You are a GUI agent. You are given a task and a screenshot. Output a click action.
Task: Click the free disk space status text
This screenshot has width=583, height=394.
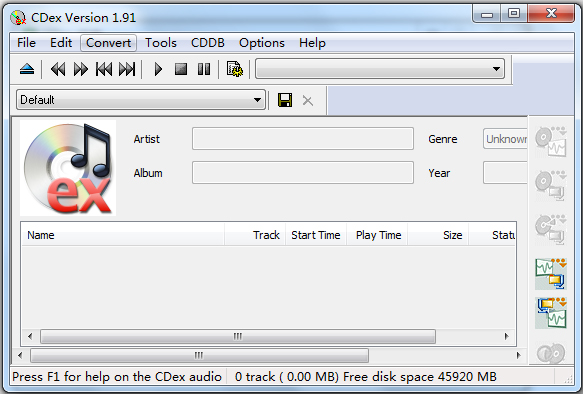click(x=420, y=377)
